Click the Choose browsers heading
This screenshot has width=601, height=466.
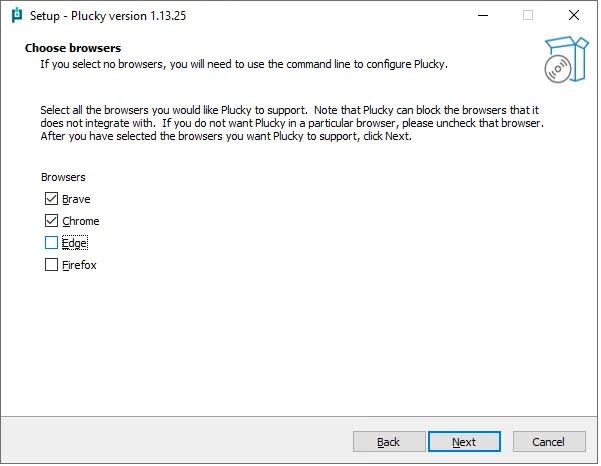tap(74, 48)
